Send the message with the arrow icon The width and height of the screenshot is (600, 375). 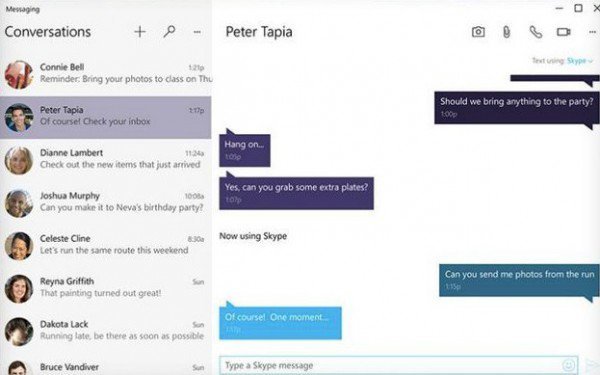(592, 365)
